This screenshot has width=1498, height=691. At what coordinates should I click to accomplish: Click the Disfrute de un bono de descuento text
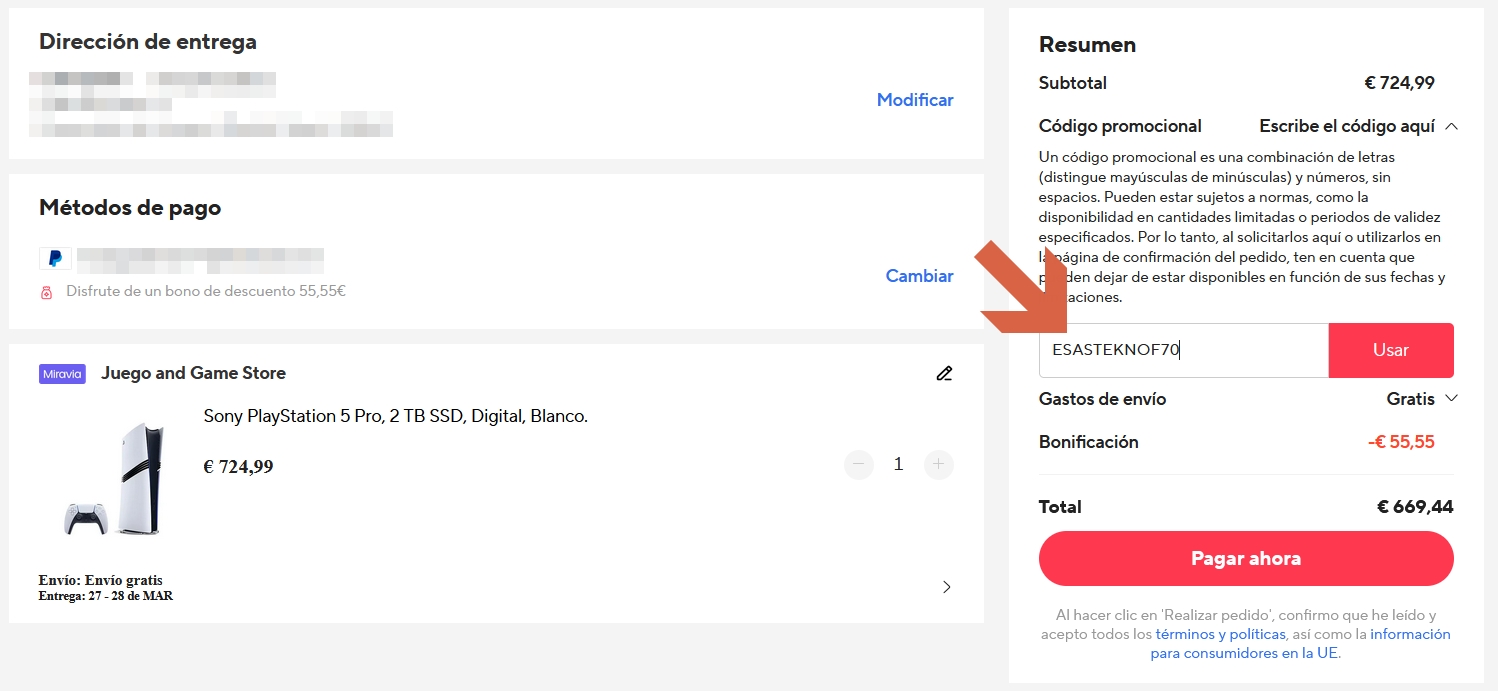pos(206,292)
